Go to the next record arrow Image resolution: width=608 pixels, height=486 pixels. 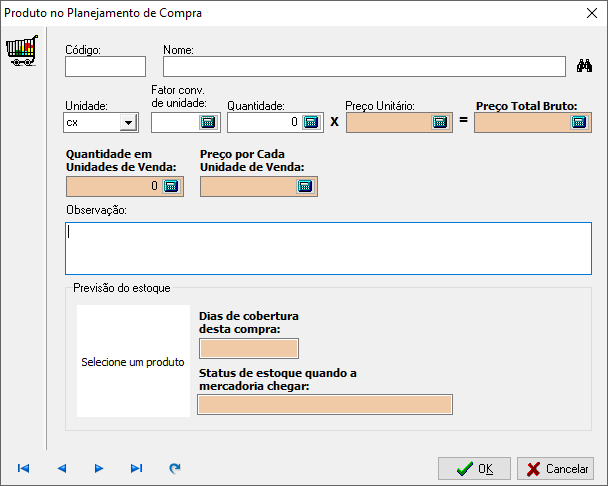tap(99, 468)
